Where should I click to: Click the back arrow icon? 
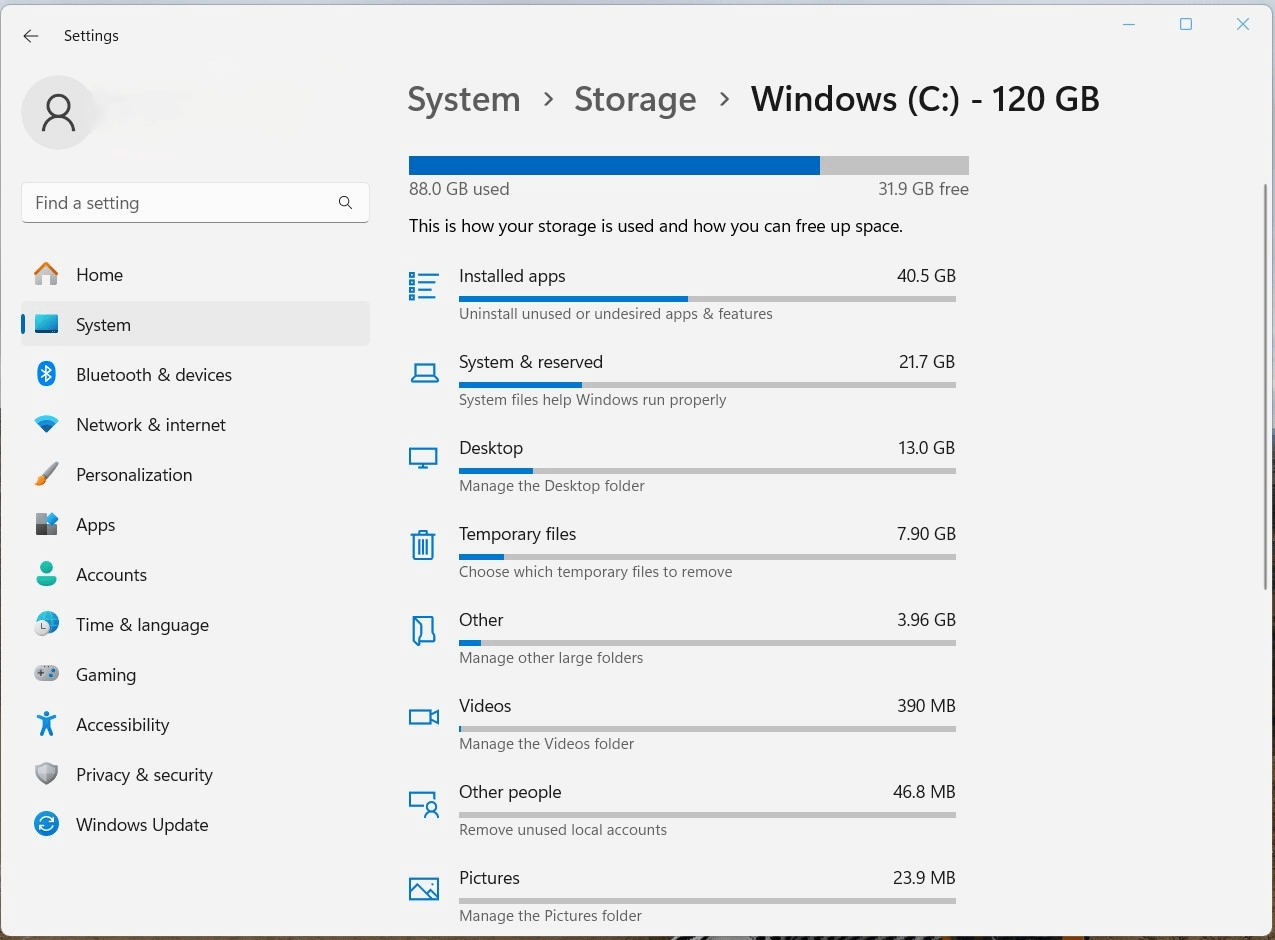(31, 36)
